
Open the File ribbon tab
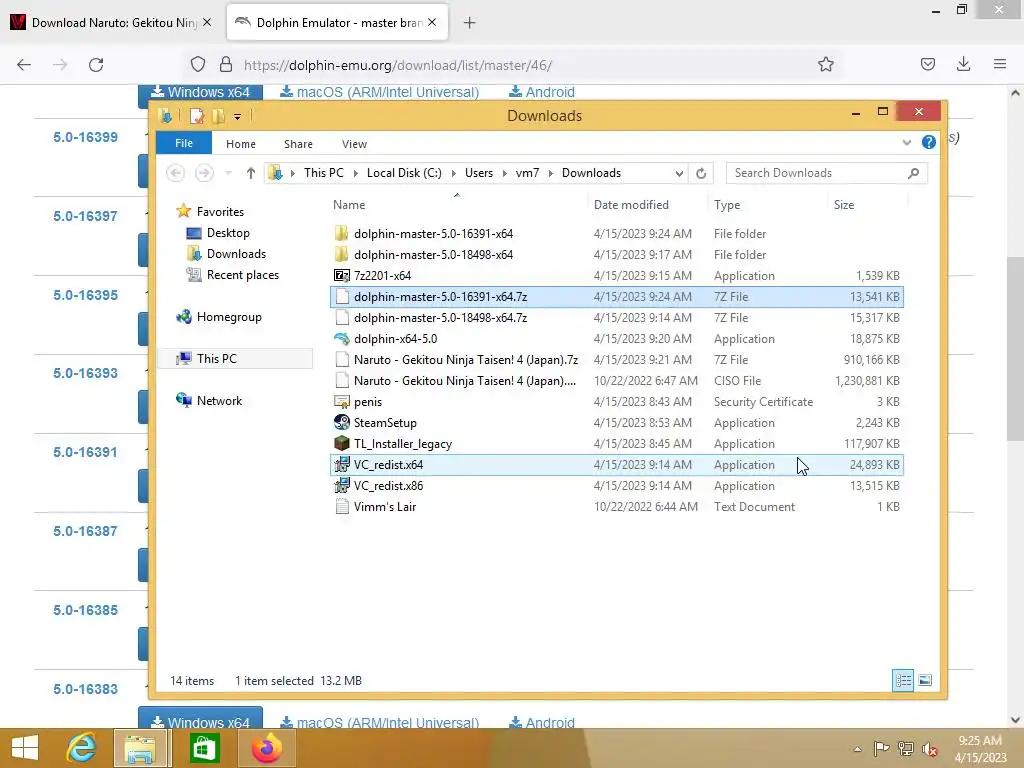(184, 143)
